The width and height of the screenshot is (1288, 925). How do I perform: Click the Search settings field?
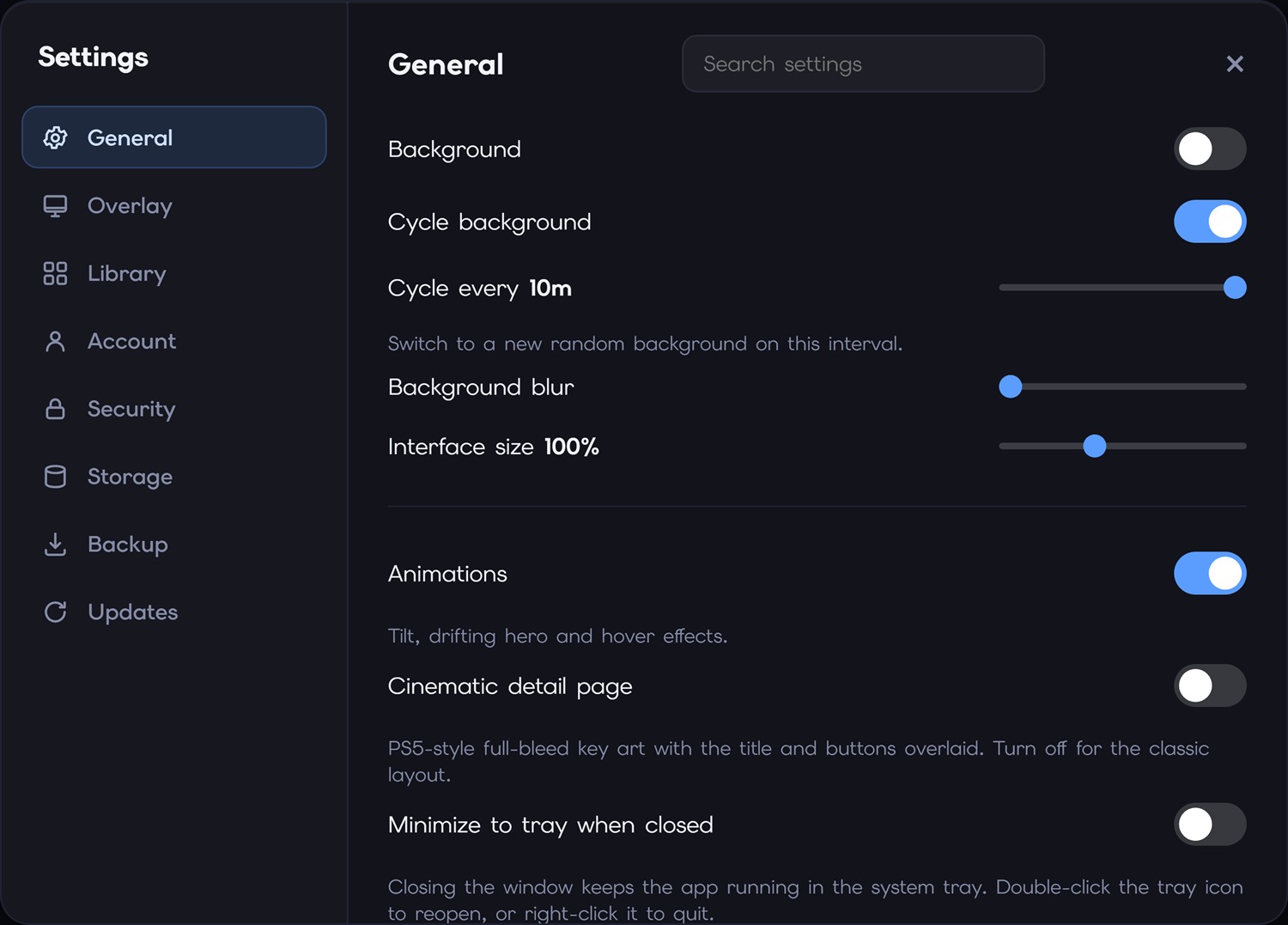click(863, 64)
